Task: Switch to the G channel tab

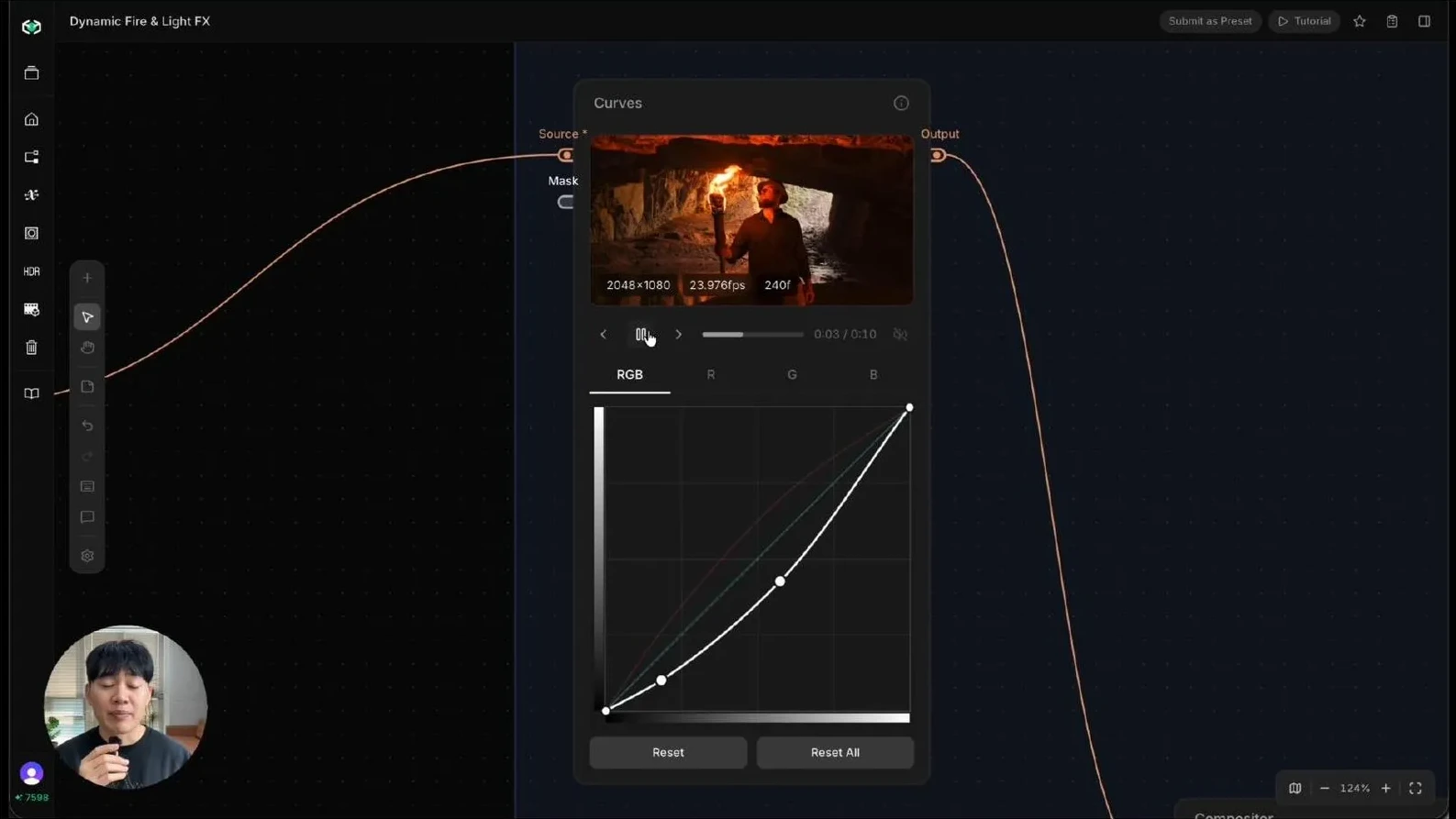Action: [x=792, y=374]
